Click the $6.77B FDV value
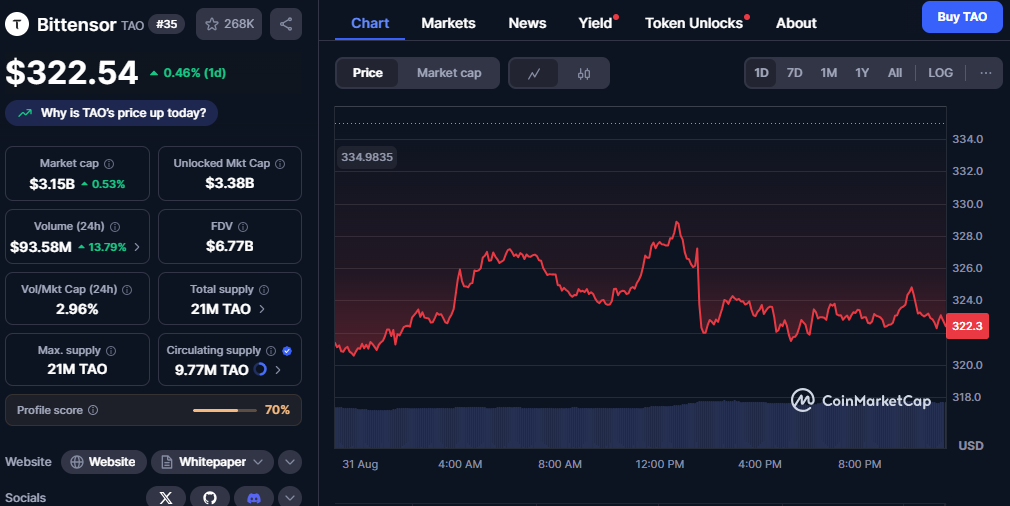 click(229, 246)
